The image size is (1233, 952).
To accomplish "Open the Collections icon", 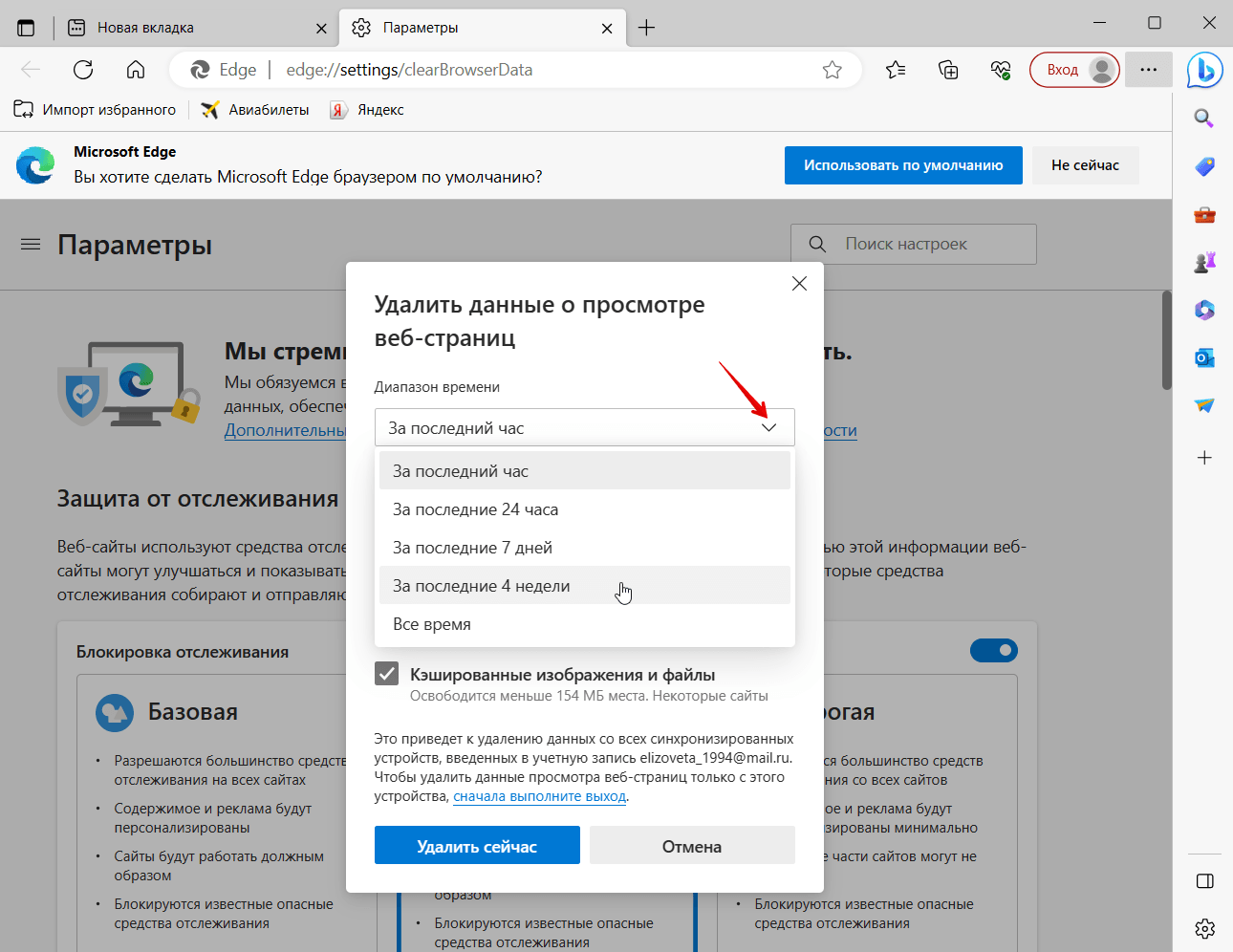I will [948, 70].
